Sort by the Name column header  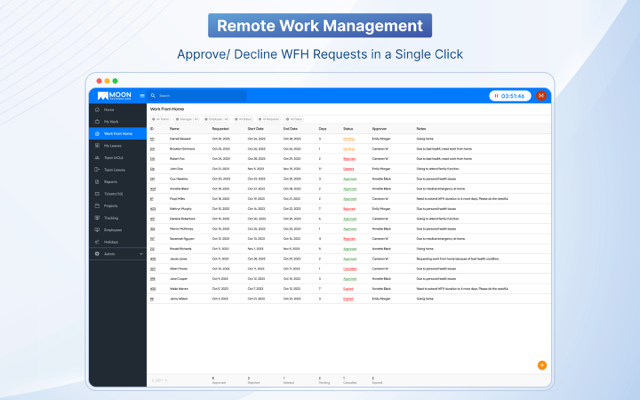(x=175, y=129)
